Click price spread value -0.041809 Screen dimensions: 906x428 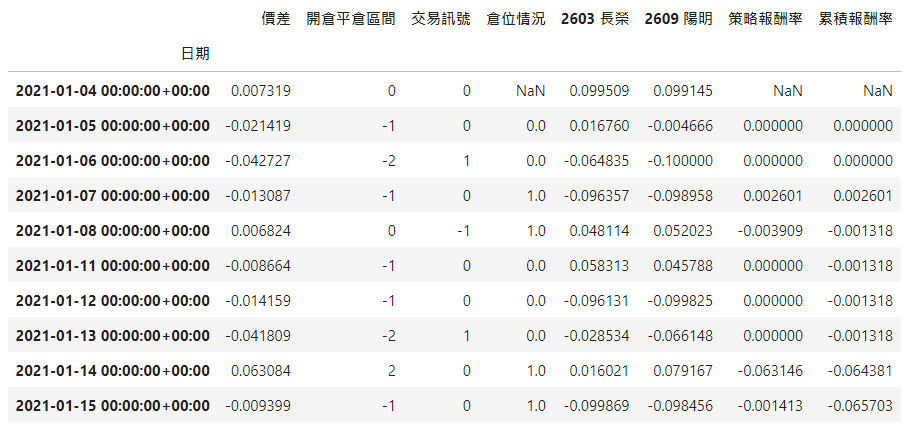coord(258,336)
